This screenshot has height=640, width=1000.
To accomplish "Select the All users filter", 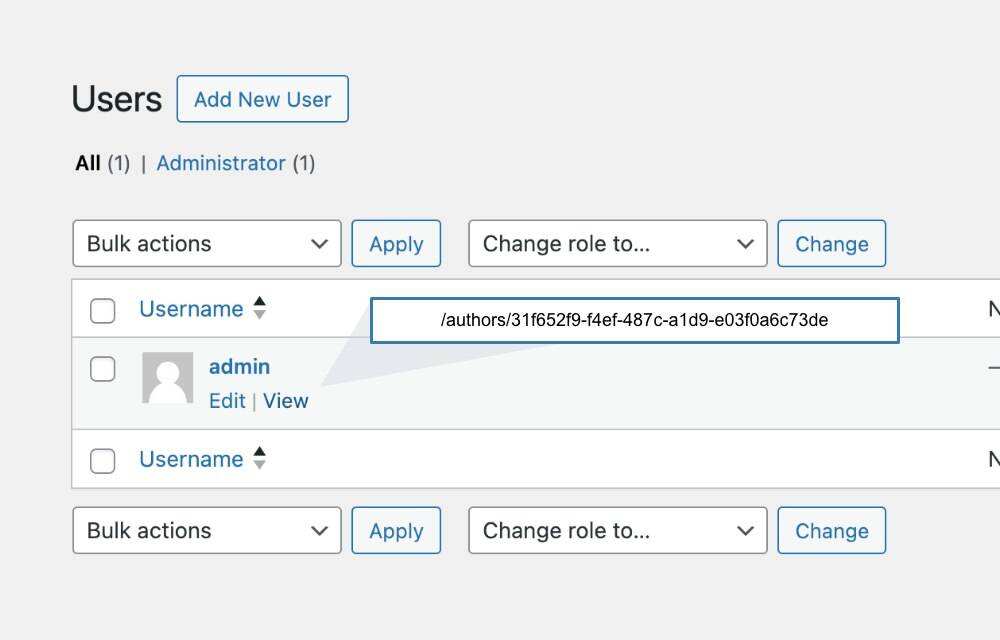I will coord(88,163).
